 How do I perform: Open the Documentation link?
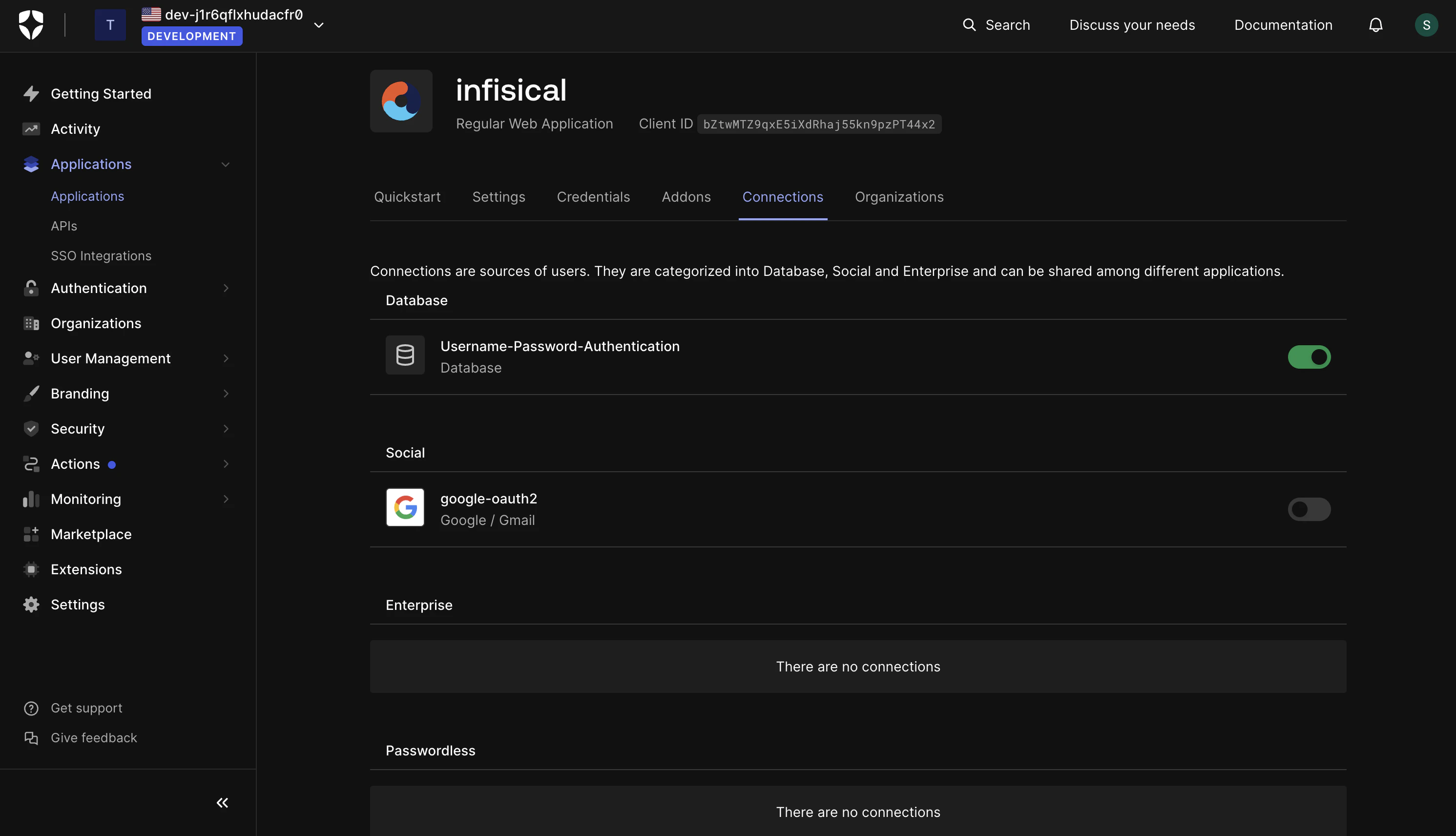coord(1283,25)
